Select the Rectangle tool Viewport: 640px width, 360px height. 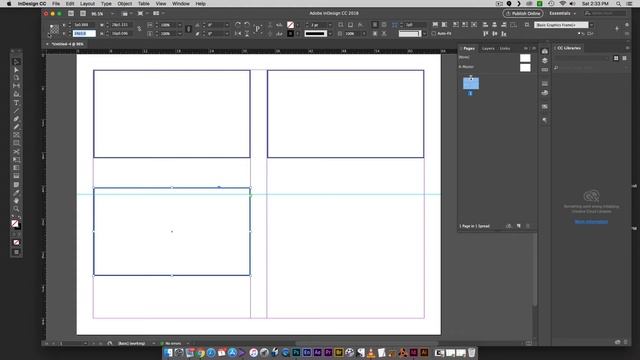click(16, 143)
